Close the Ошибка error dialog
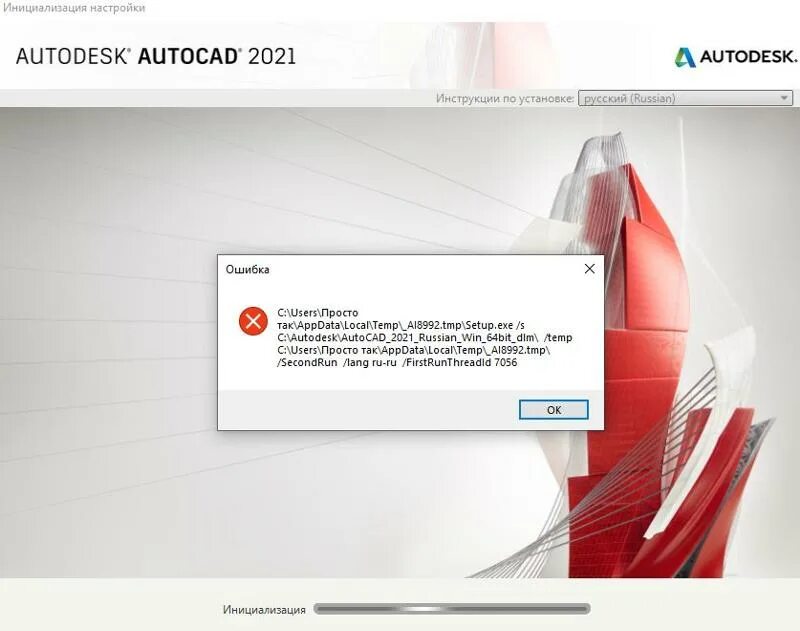The height and width of the screenshot is (631, 800). point(589,269)
